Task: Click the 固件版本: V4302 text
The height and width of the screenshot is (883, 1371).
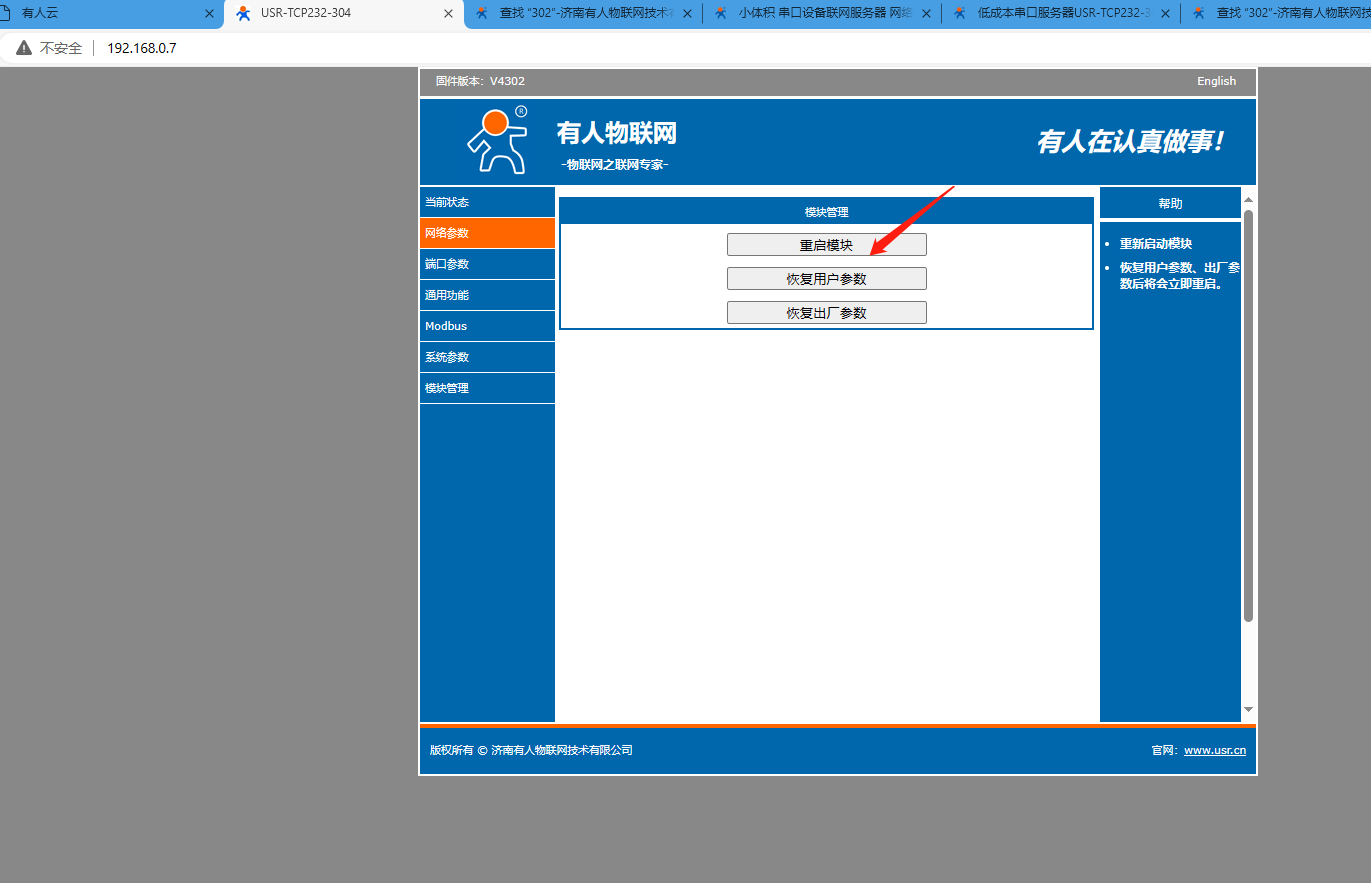Action: tap(480, 81)
